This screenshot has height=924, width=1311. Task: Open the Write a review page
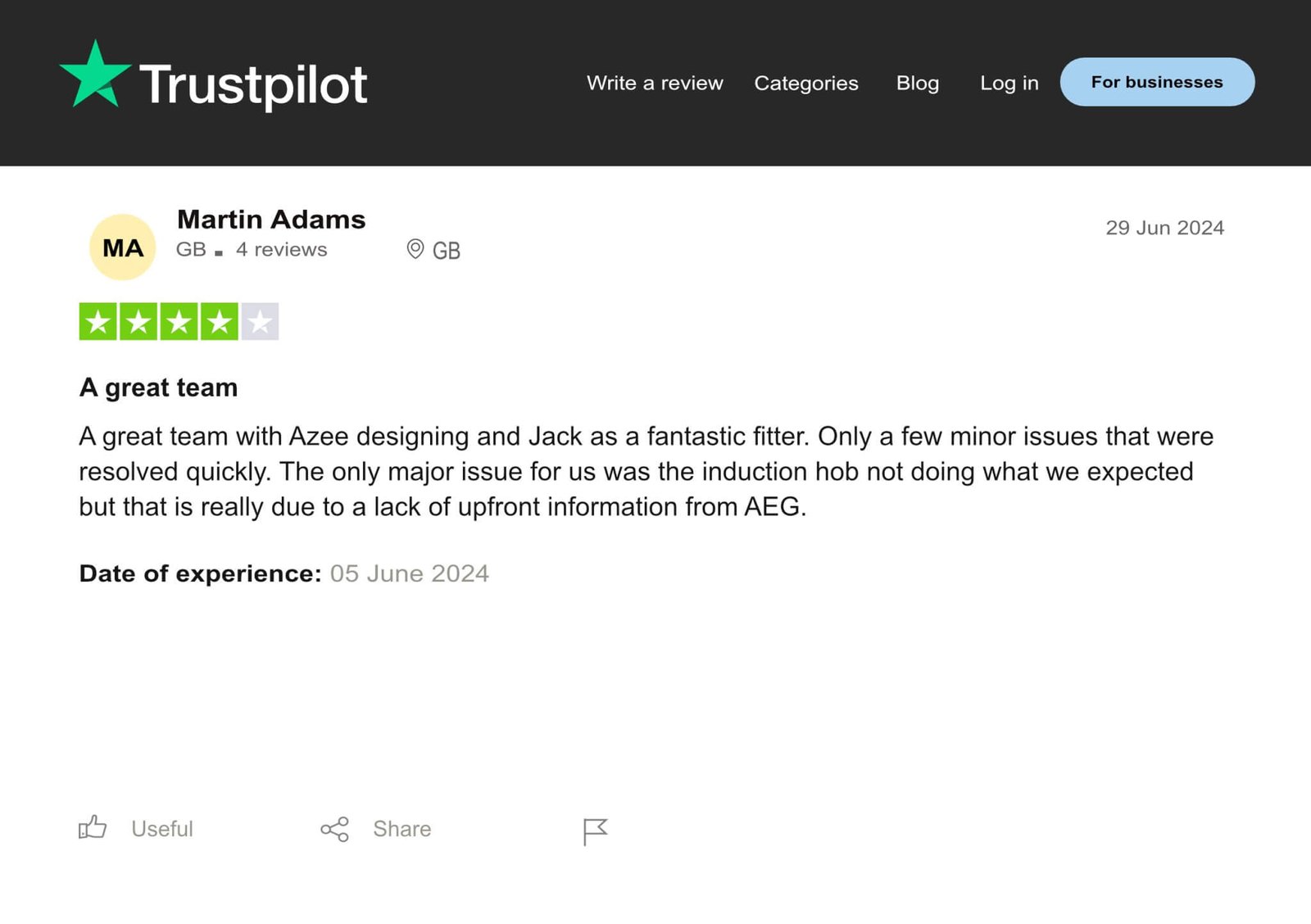[x=655, y=83]
